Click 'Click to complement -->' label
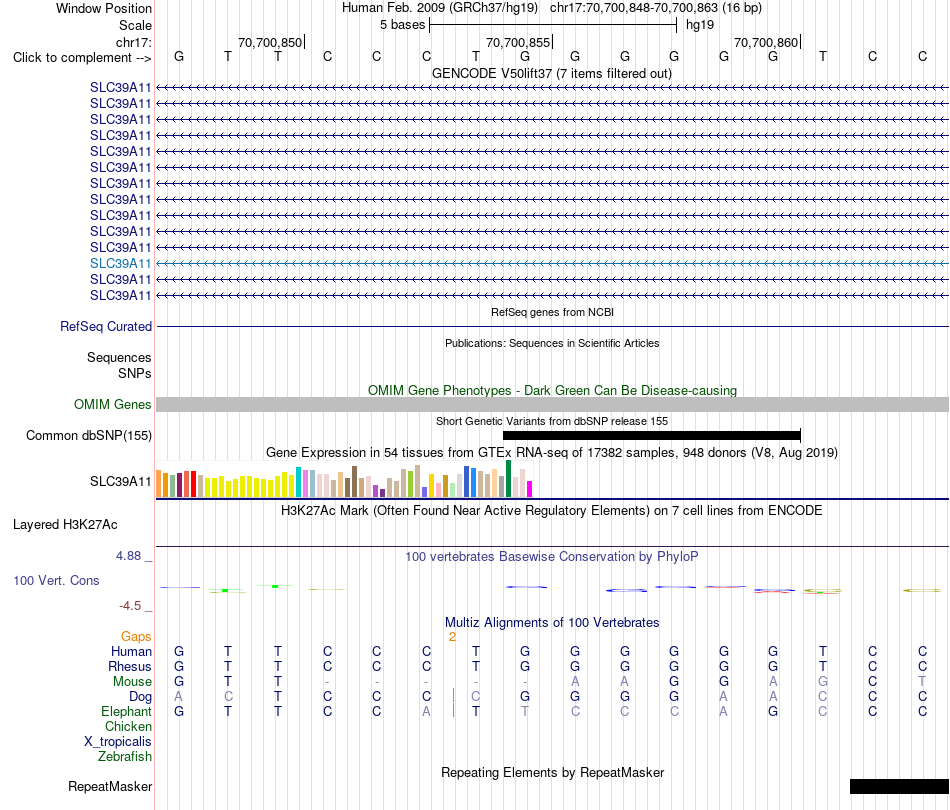Screen dimensions: 950x810 82,58
